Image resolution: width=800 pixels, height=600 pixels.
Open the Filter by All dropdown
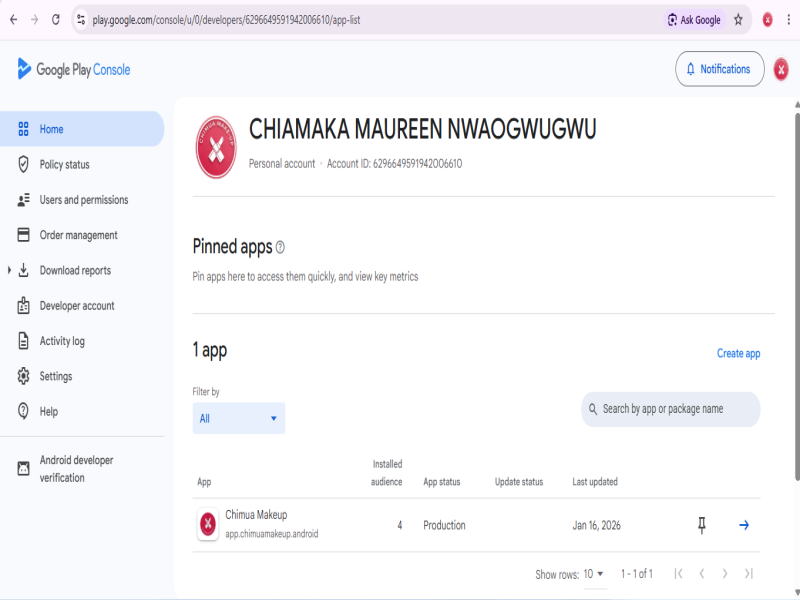click(239, 418)
